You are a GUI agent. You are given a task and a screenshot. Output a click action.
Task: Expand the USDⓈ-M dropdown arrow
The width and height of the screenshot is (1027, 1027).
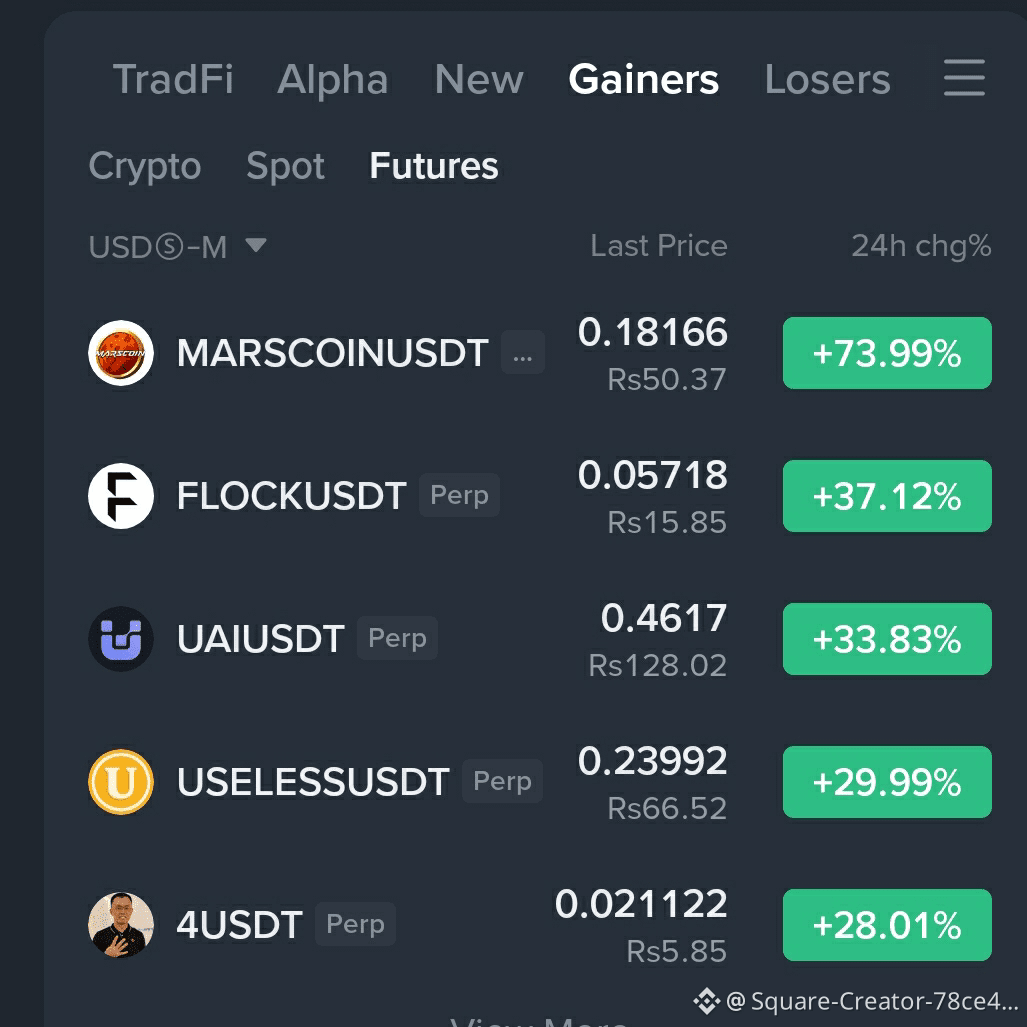pos(255,246)
